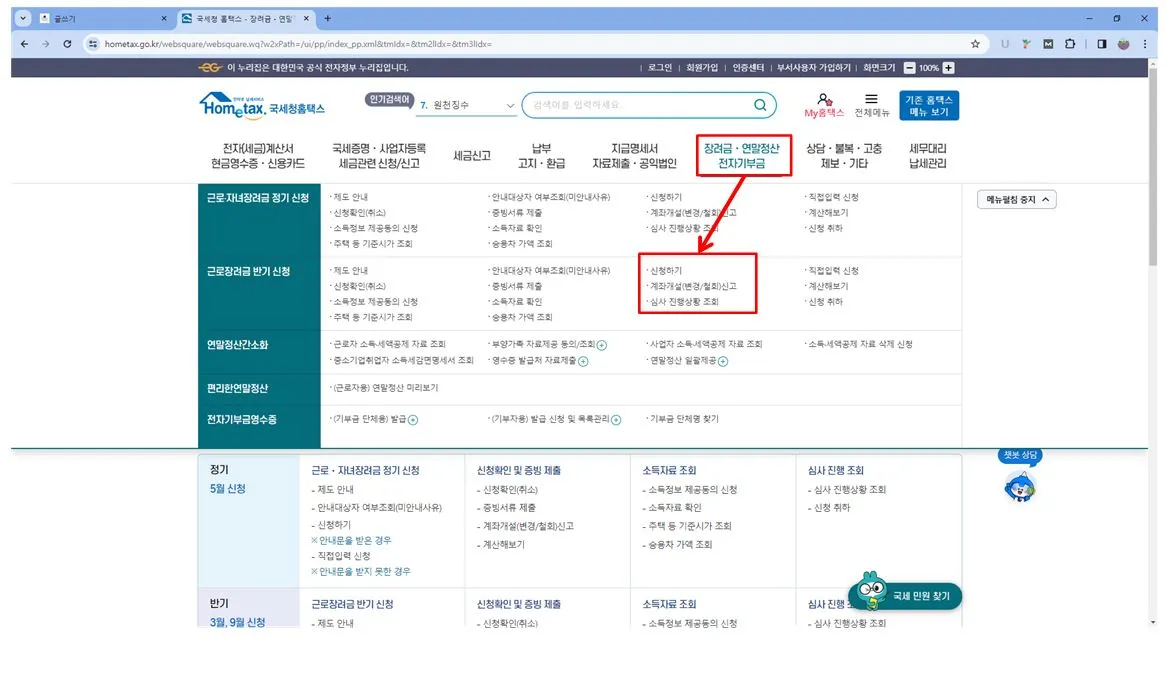1166x699 pixels.
Task: Click the browser extensions puzzle icon
Action: pos(1071,44)
